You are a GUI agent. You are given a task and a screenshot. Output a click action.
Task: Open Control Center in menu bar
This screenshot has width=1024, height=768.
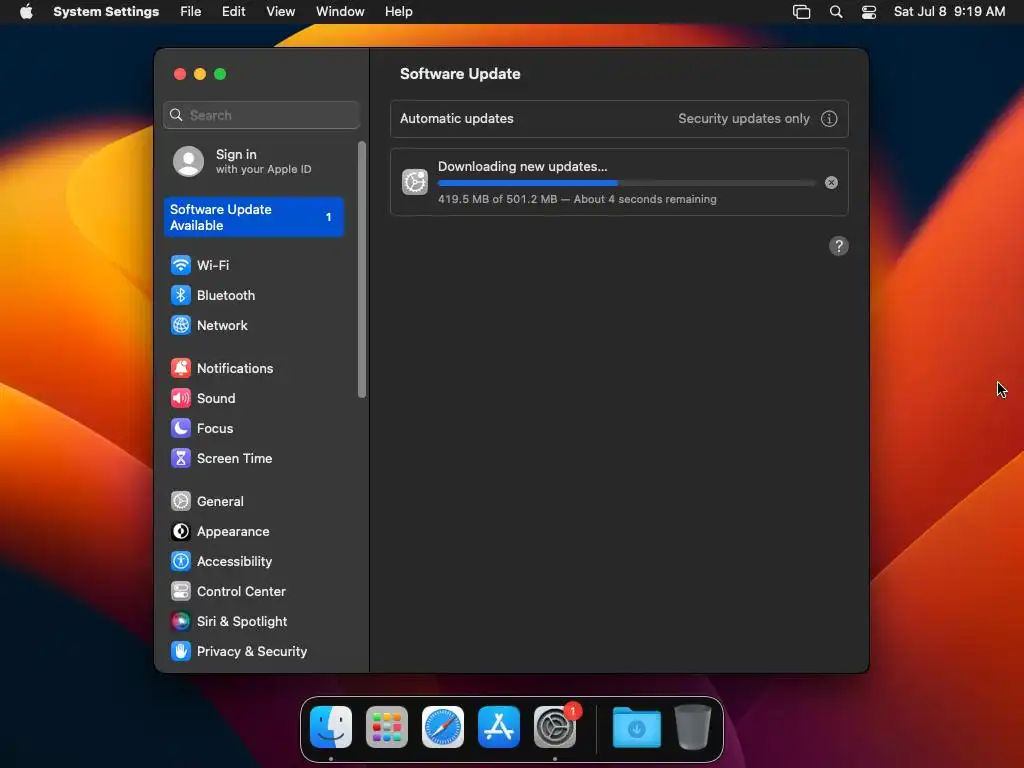coord(869,12)
